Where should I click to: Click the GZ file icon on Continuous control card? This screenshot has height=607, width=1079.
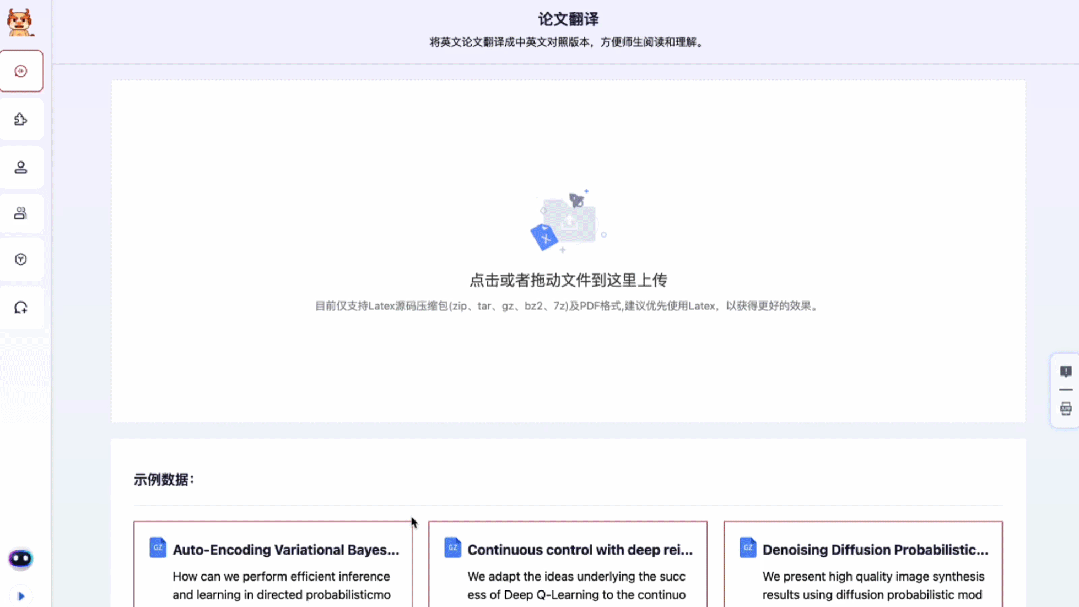[x=452, y=548]
